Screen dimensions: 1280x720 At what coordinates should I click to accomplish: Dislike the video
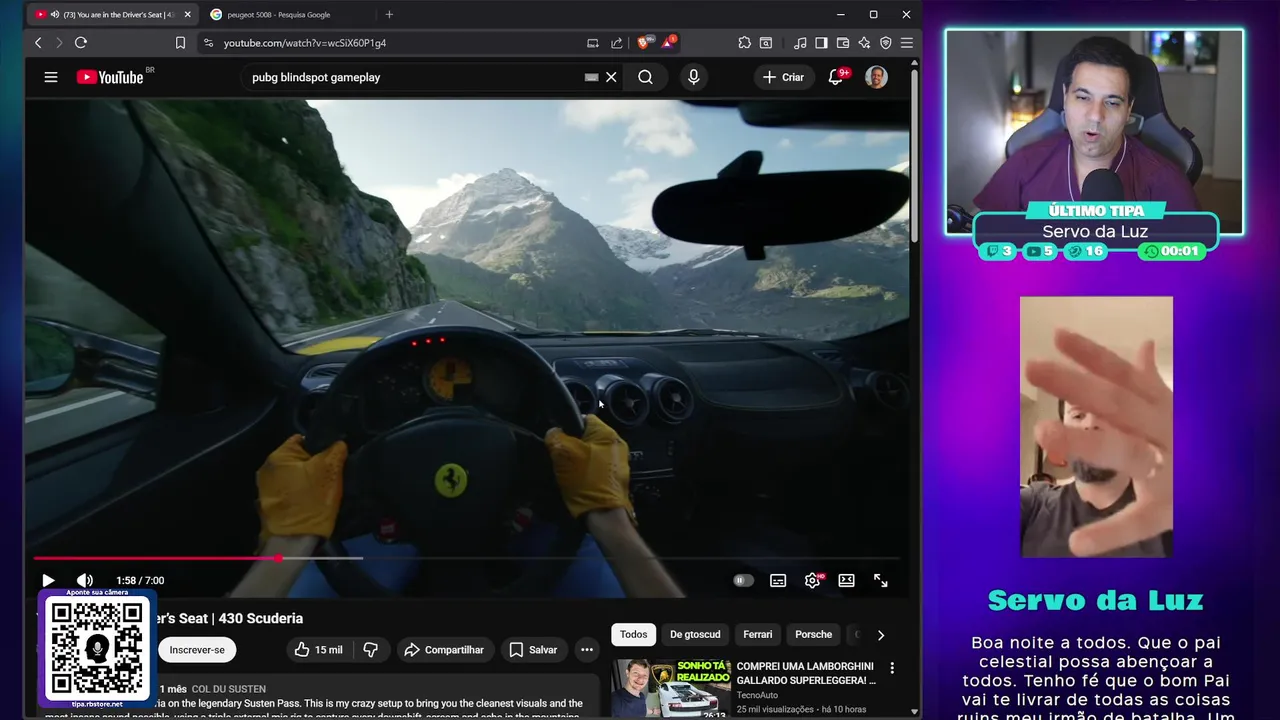pyautogui.click(x=371, y=650)
